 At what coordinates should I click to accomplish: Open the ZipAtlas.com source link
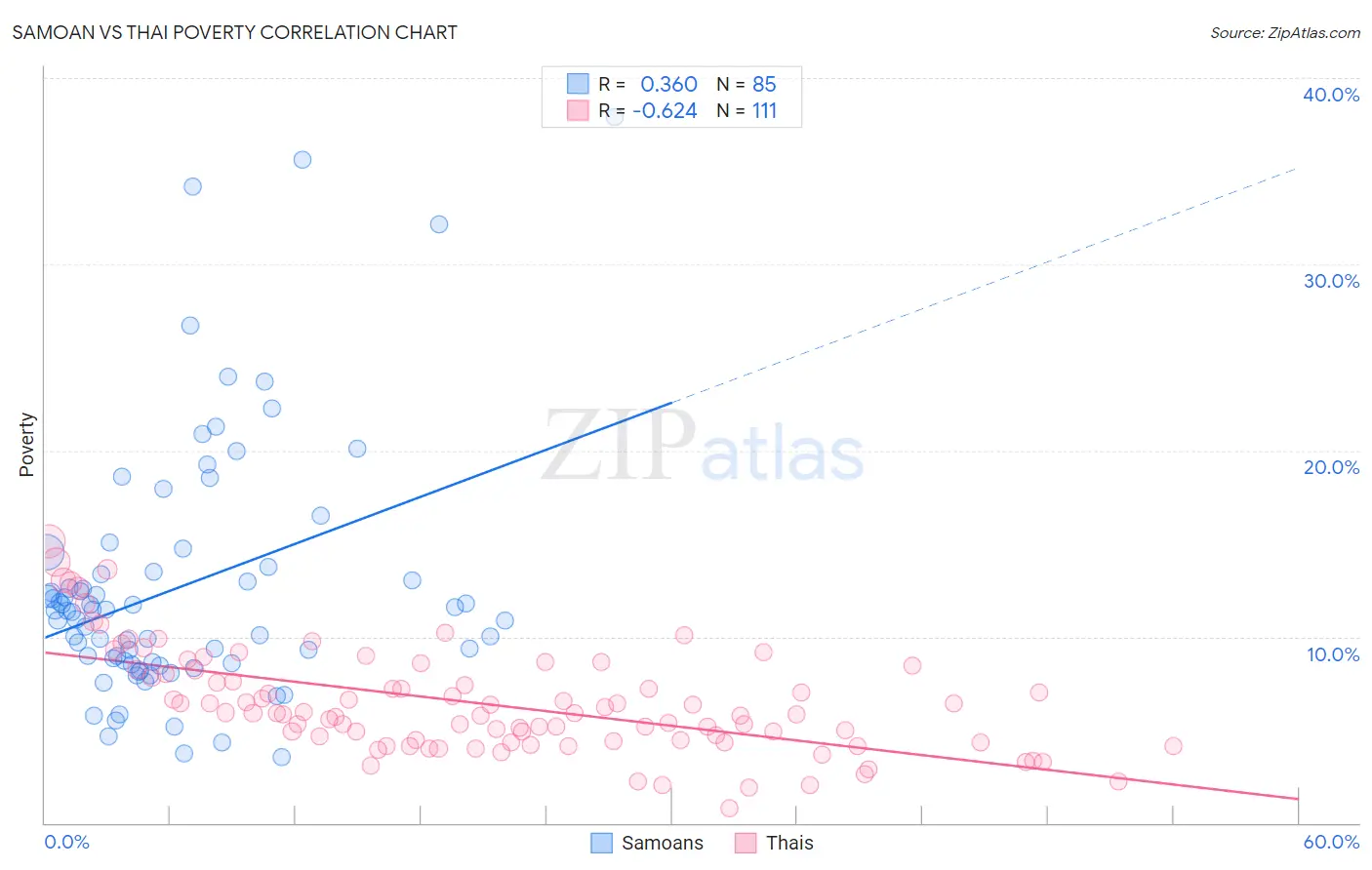(x=1285, y=33)
